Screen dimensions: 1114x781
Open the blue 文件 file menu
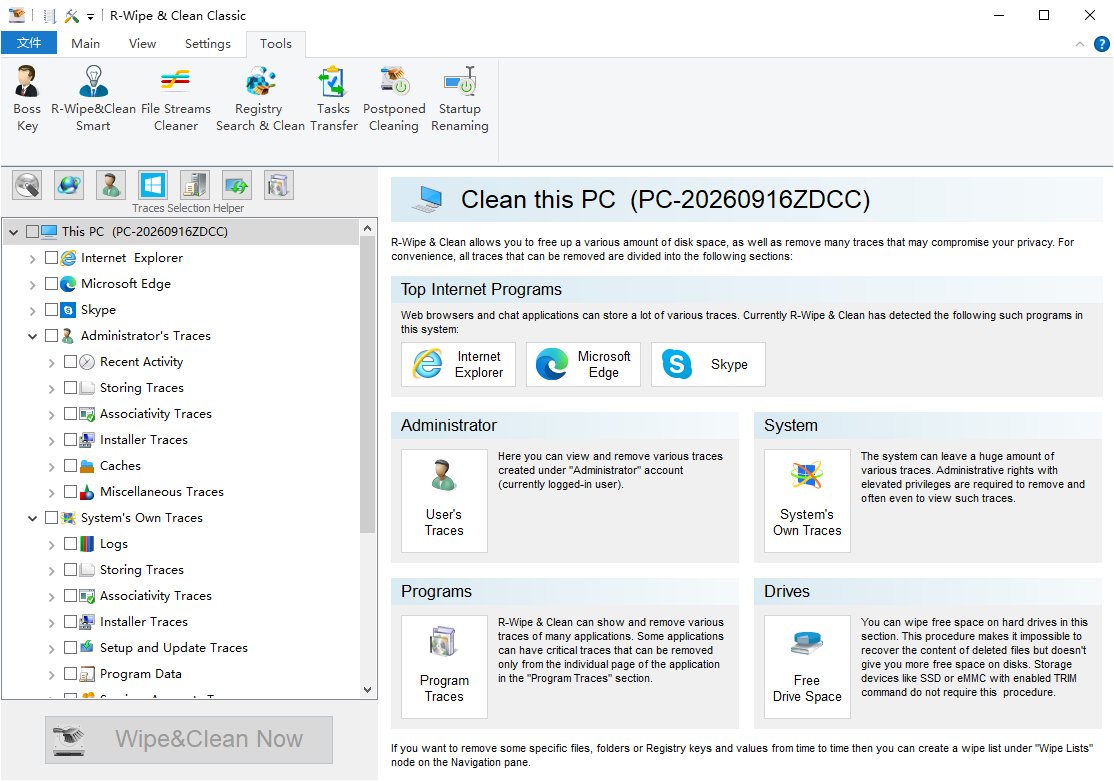[28, 43]
